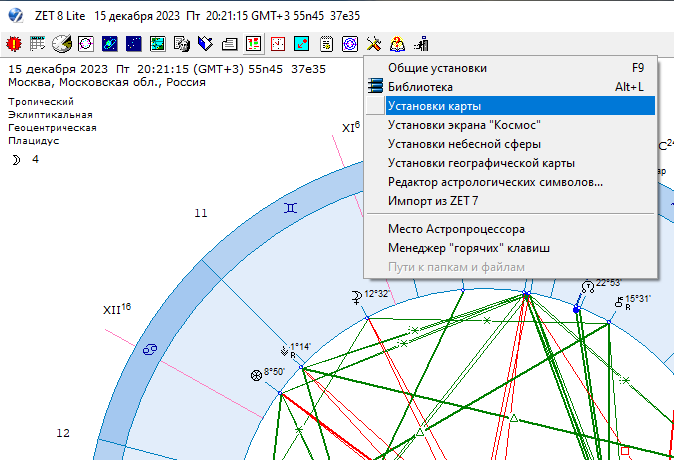
Task: Open Редактор астрологических символов...
Action: tap(511, 182)
